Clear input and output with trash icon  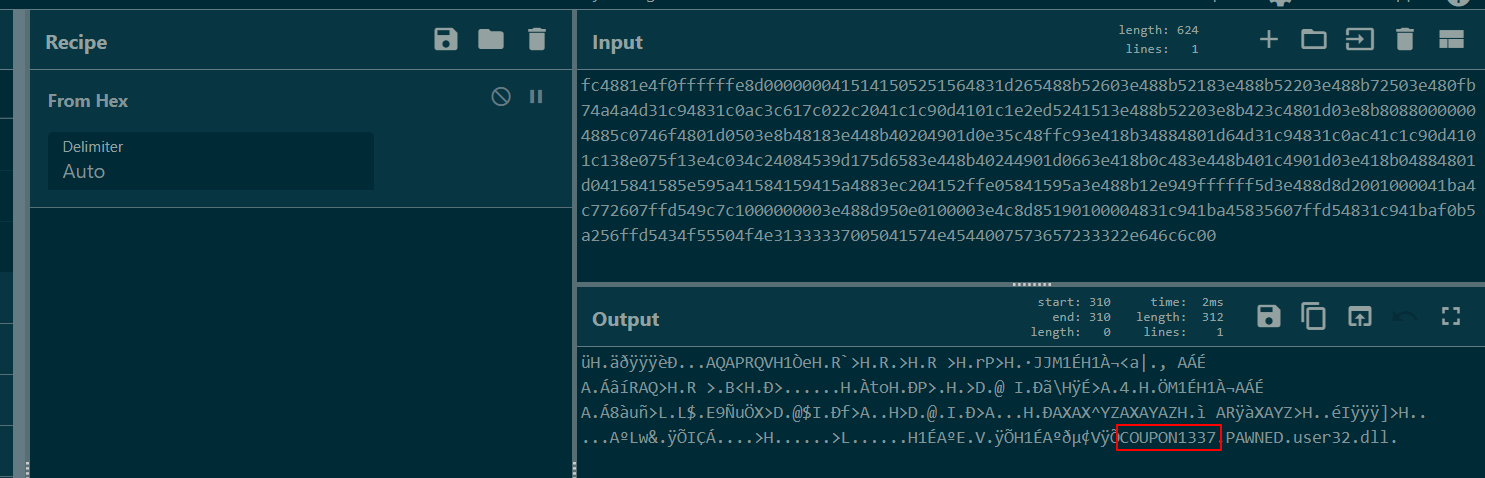1404,40
